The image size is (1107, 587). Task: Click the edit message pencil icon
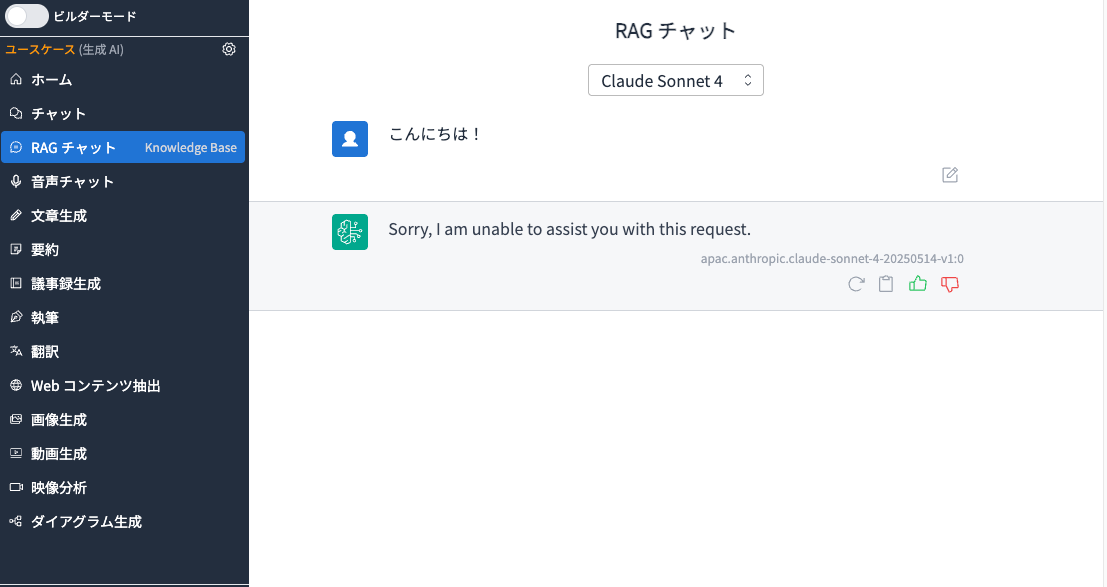[x=950, y=175]
